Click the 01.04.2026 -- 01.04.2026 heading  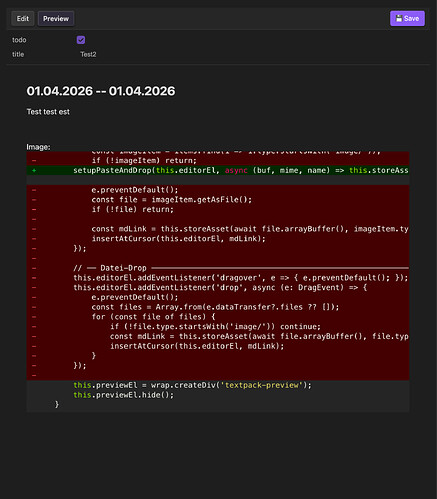click(101, 91)
